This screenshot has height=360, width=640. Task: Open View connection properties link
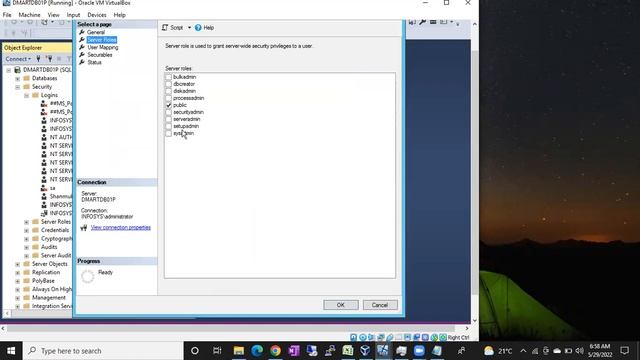[121, 227]
